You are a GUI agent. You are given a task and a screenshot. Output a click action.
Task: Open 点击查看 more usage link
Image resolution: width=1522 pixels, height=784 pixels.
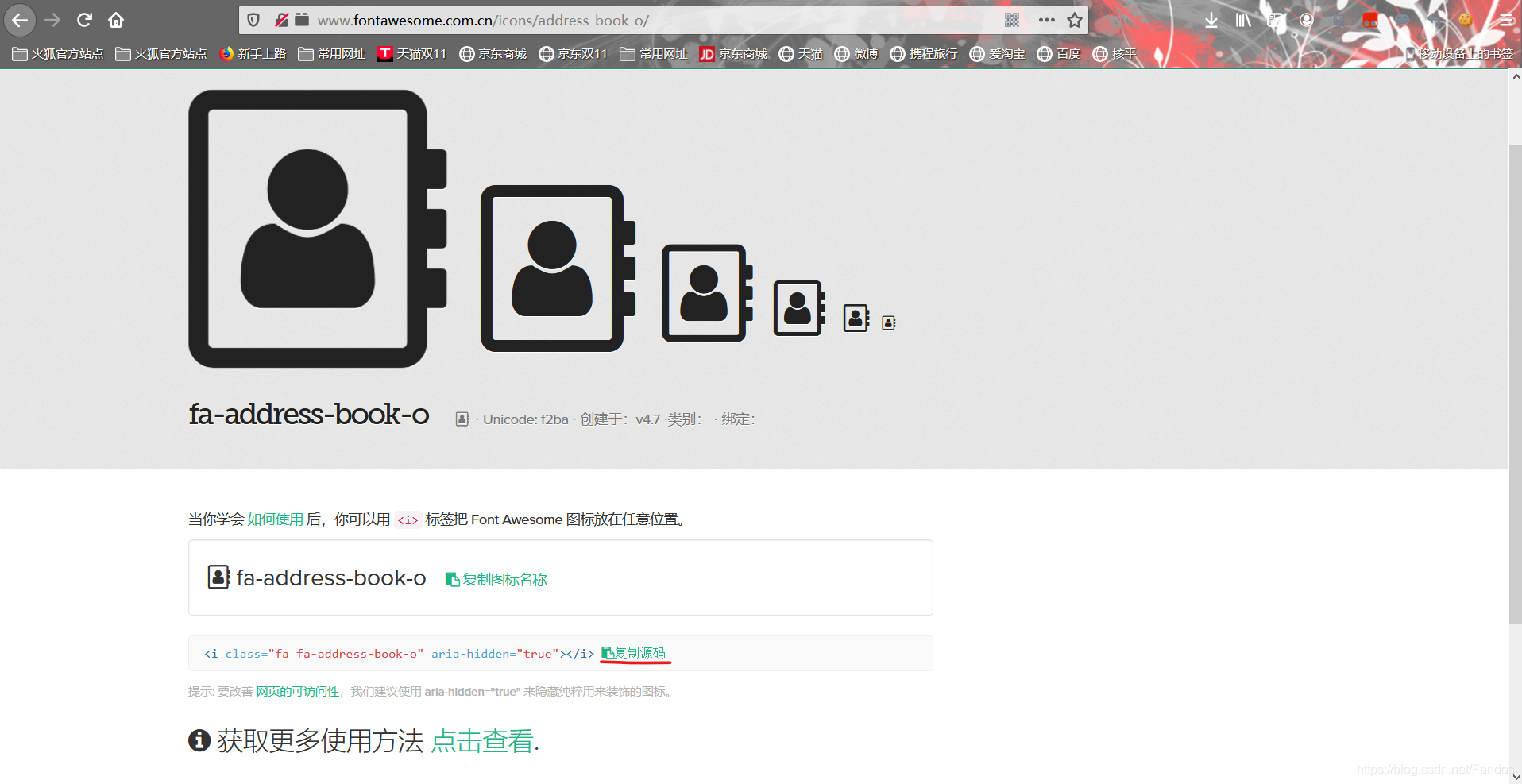[482, 741]
